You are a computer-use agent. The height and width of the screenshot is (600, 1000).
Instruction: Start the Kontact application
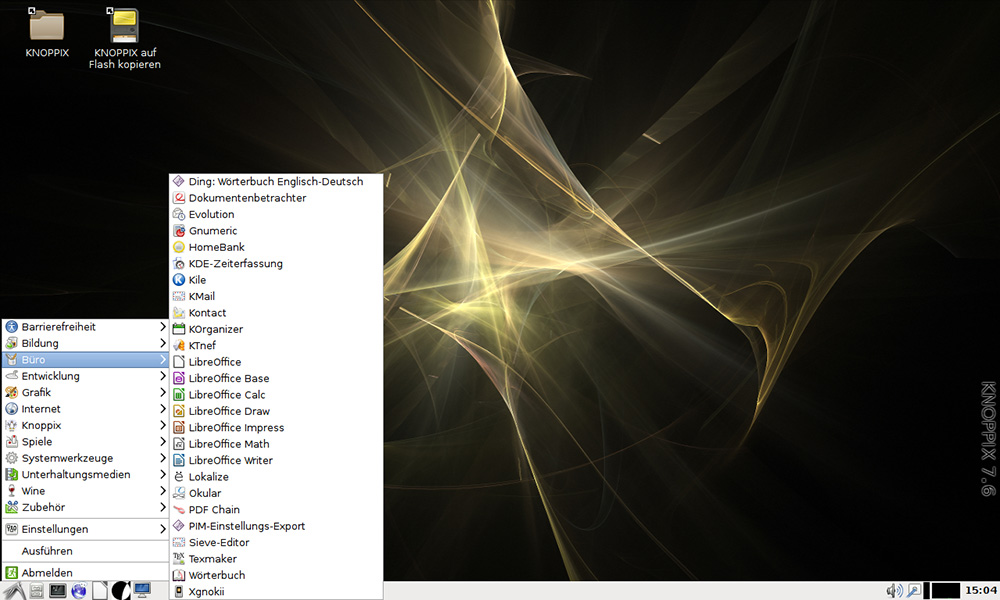coord(276,313)
